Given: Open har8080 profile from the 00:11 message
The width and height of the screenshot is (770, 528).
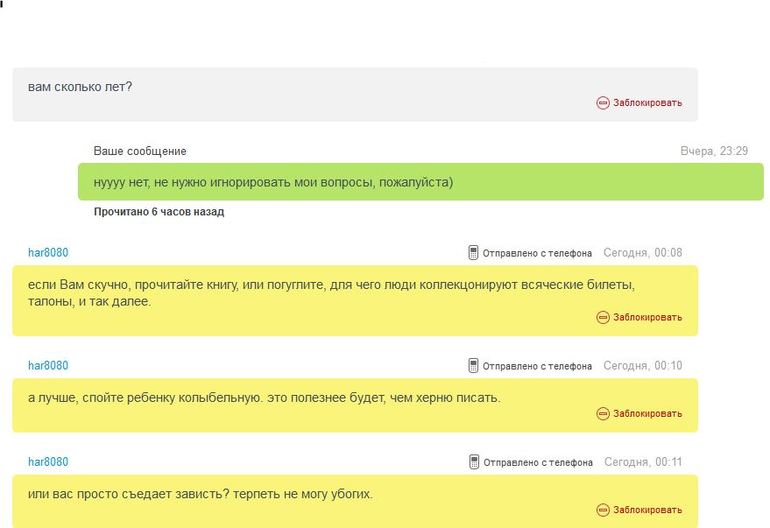Looking at the screenshot, I should click(x=48, y=462).
